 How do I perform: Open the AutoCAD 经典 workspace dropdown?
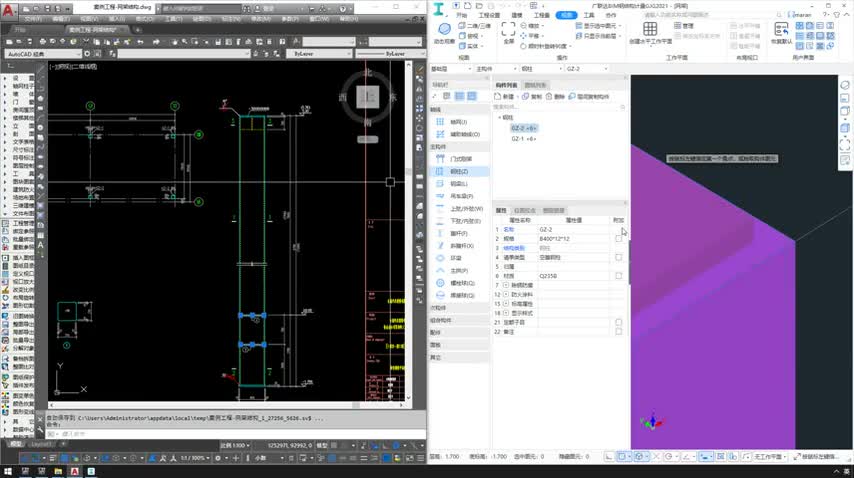pyautogui.click(x=45, y=53)
